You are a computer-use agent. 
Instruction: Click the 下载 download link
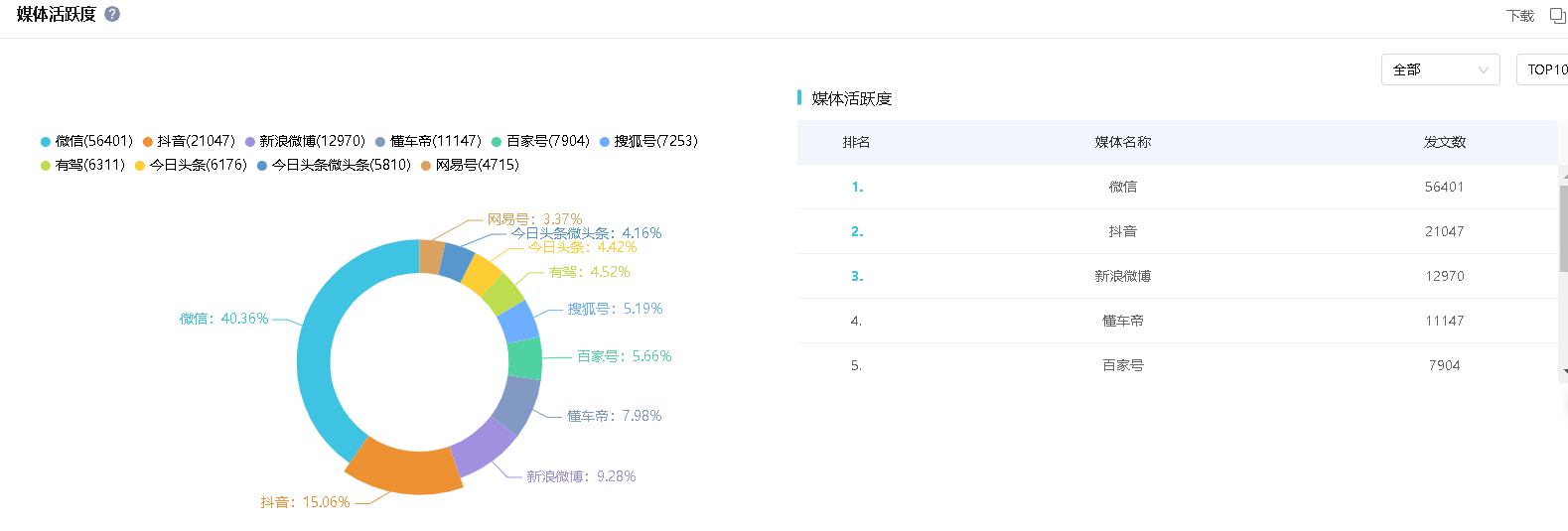coord(1519,16)
